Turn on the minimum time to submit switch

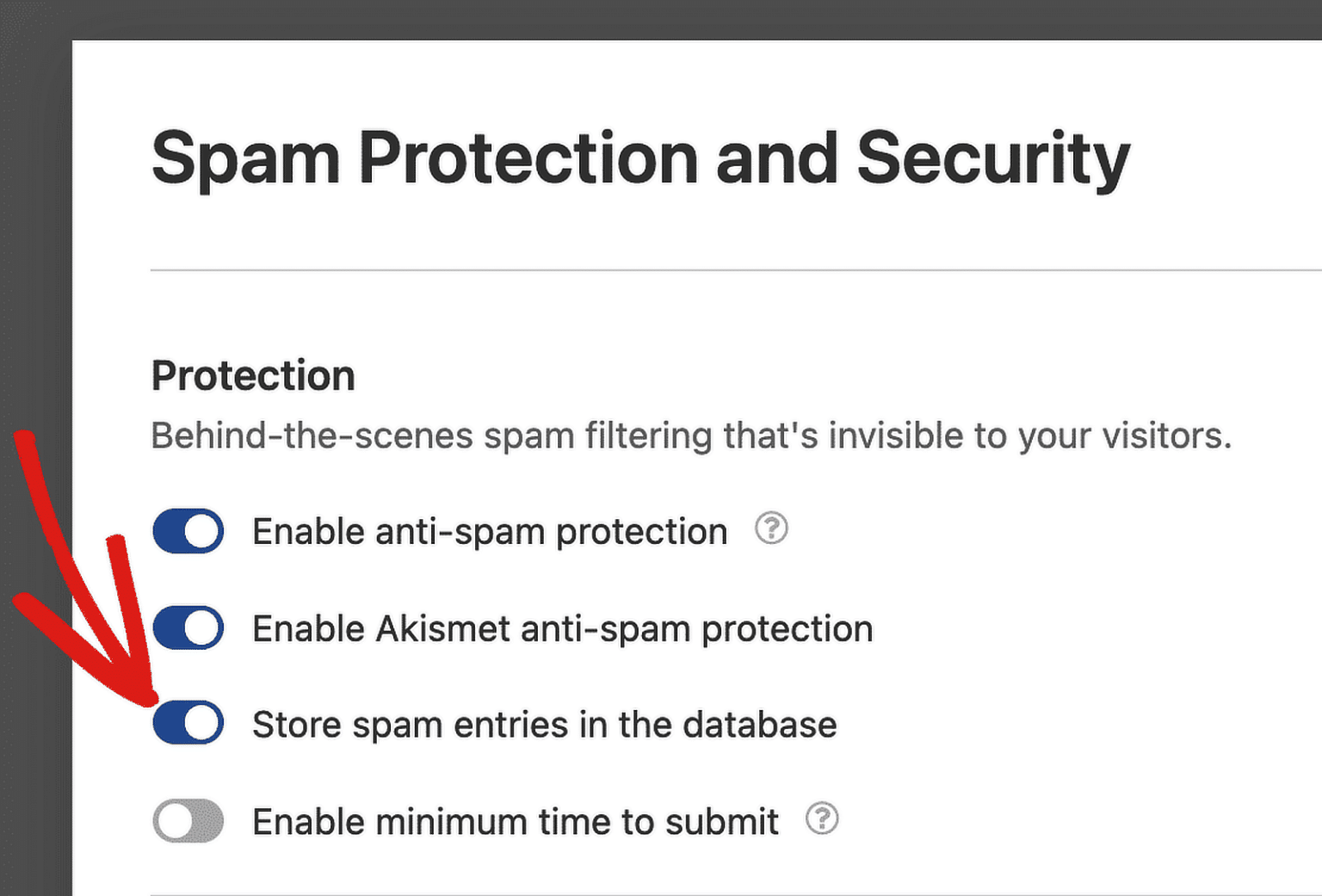(188, 820)
